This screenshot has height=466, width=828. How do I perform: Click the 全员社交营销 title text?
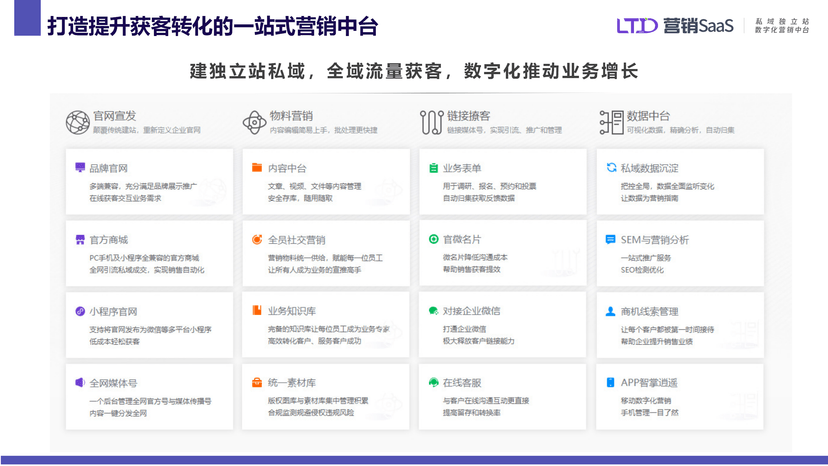[x=296, y=240]
